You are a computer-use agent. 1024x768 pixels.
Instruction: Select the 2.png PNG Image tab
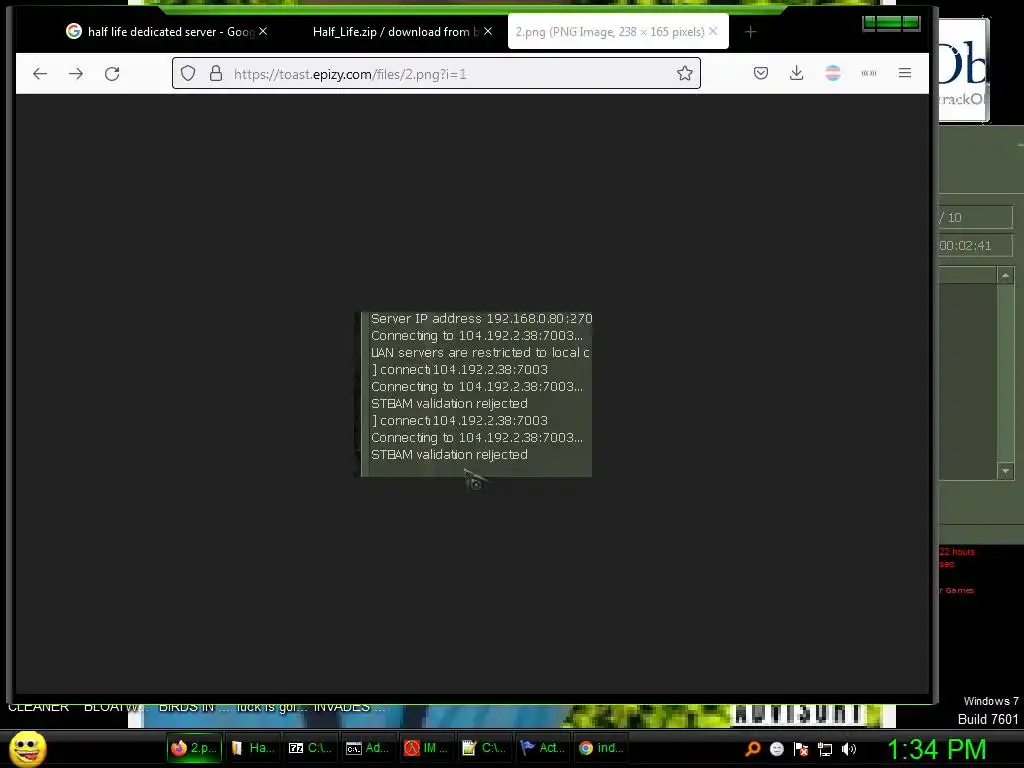(x=610, y=31)
